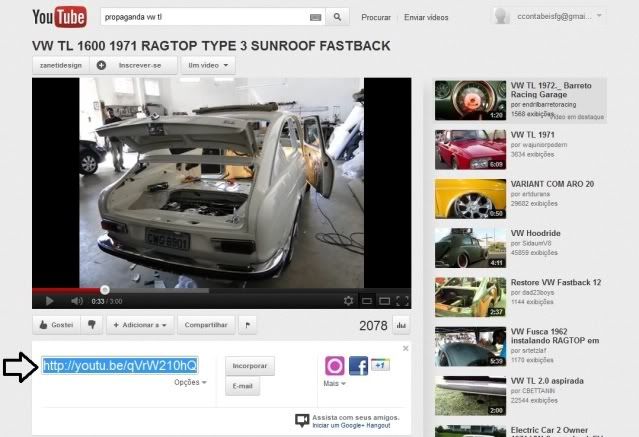Click the main video frame
Screen dimensions: 639x437
tap(222, 183)
